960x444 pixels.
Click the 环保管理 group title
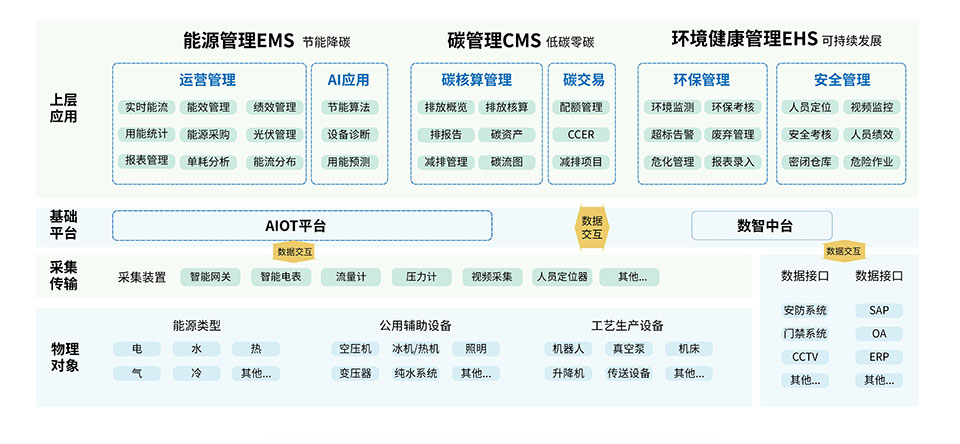click(x=701, y=80)
